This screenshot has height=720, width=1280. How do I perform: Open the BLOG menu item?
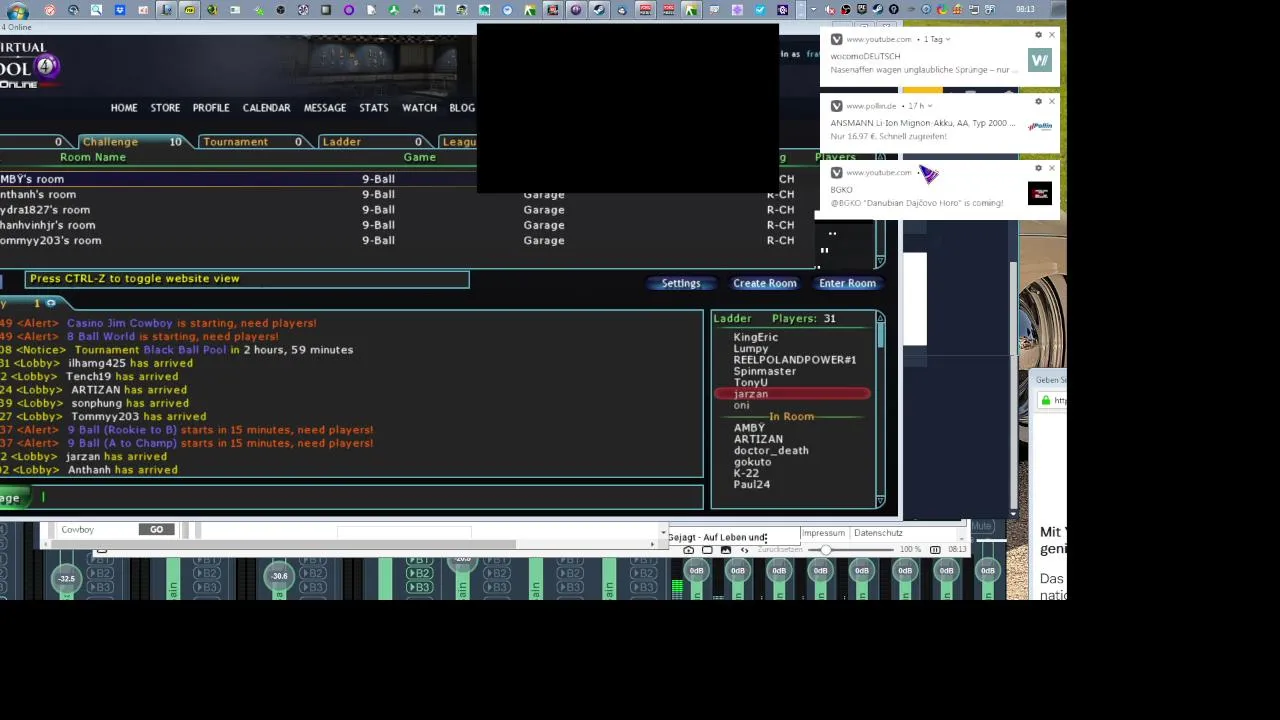tap(462, 108)
